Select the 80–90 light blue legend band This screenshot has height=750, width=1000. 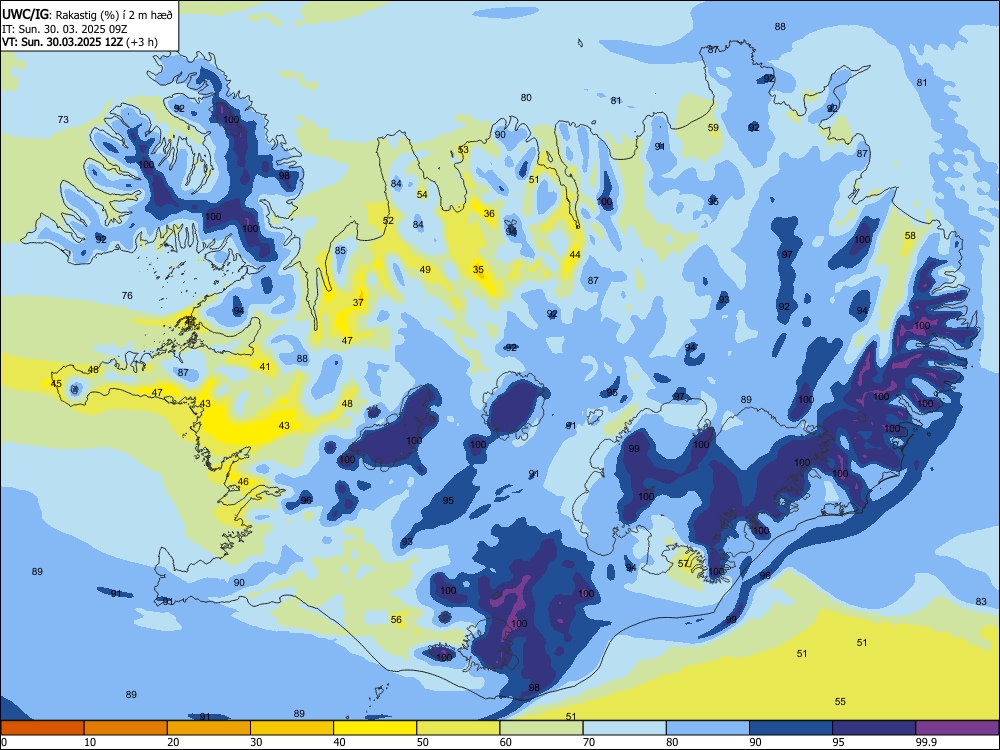[708, 728]
